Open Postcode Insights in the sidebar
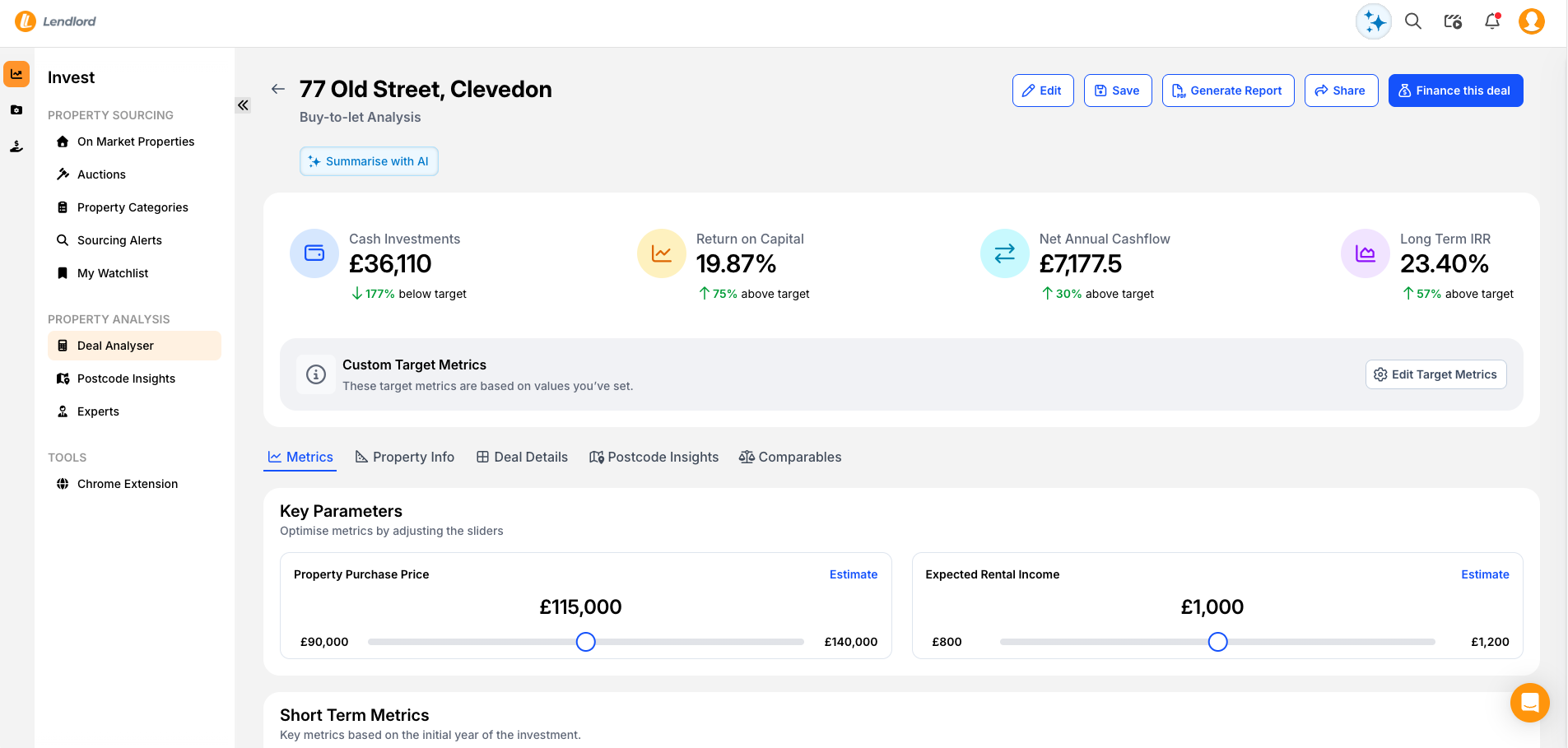Screen dimensions: 1568x748 click(x=126, y=379)
